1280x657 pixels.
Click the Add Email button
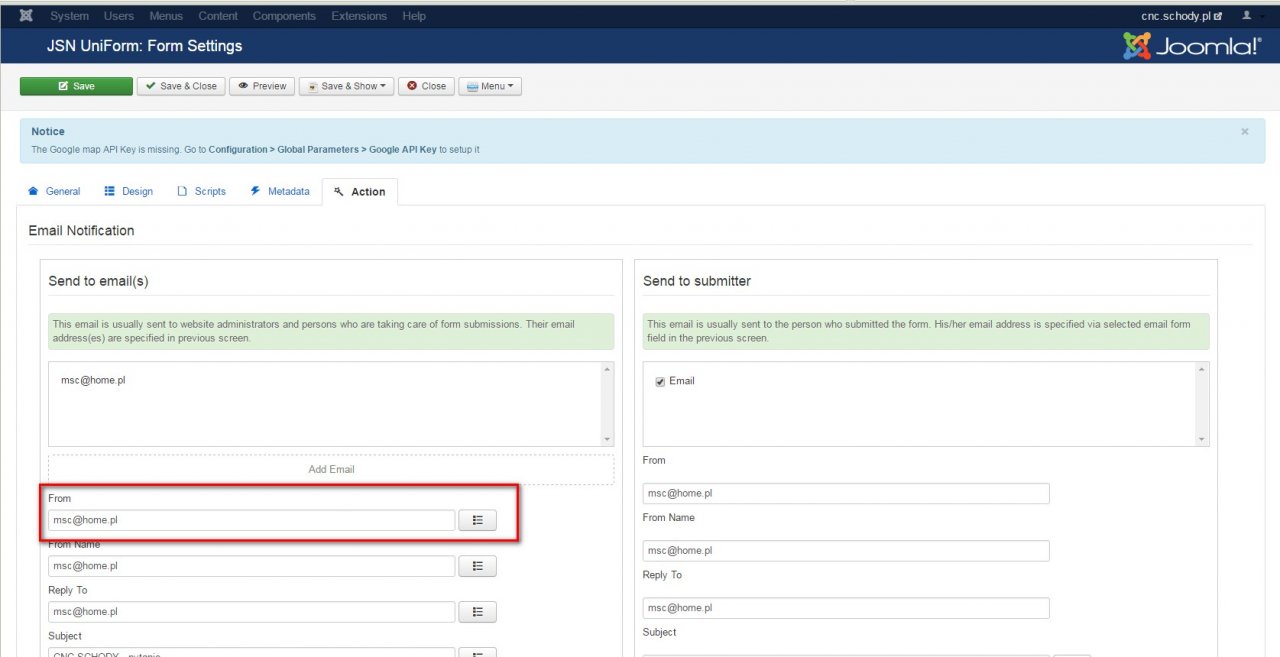331,469
